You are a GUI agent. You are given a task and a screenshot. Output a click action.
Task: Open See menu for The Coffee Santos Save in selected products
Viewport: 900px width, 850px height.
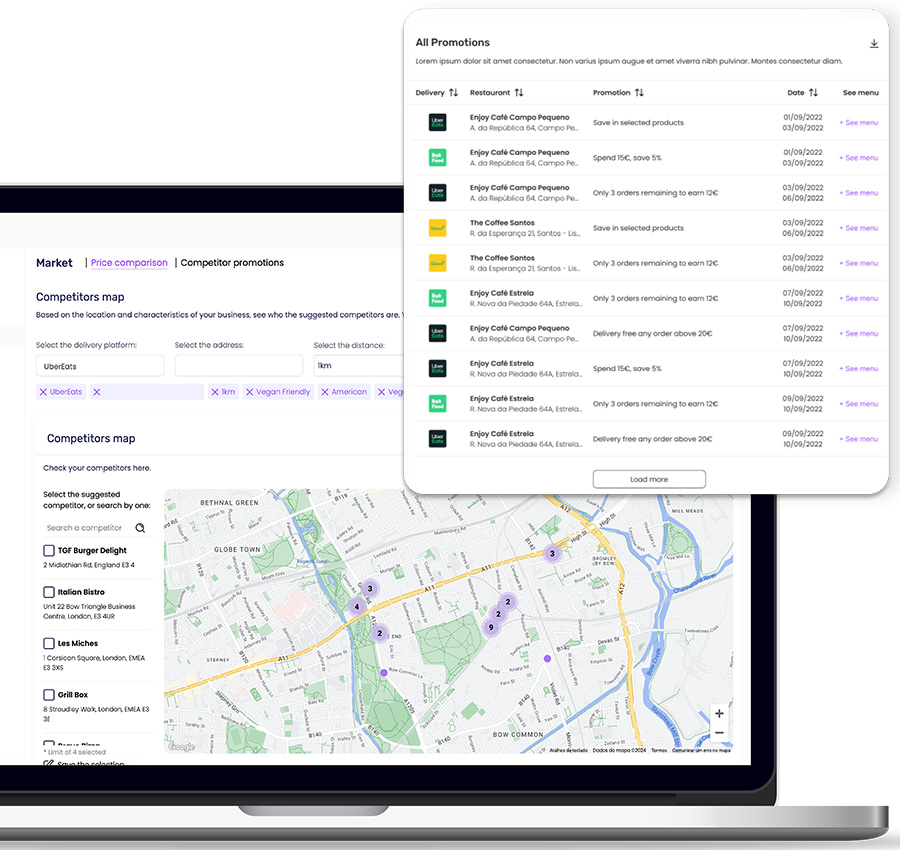[859, 228]
